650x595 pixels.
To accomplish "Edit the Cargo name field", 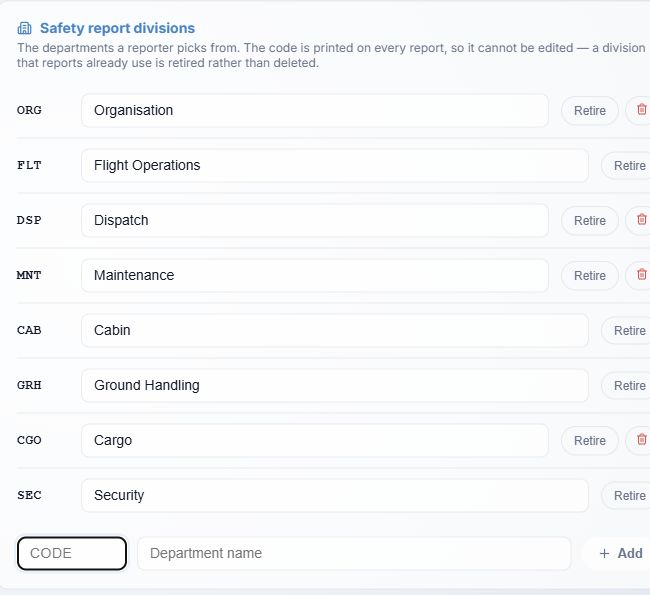I will [x=315, y=441].
